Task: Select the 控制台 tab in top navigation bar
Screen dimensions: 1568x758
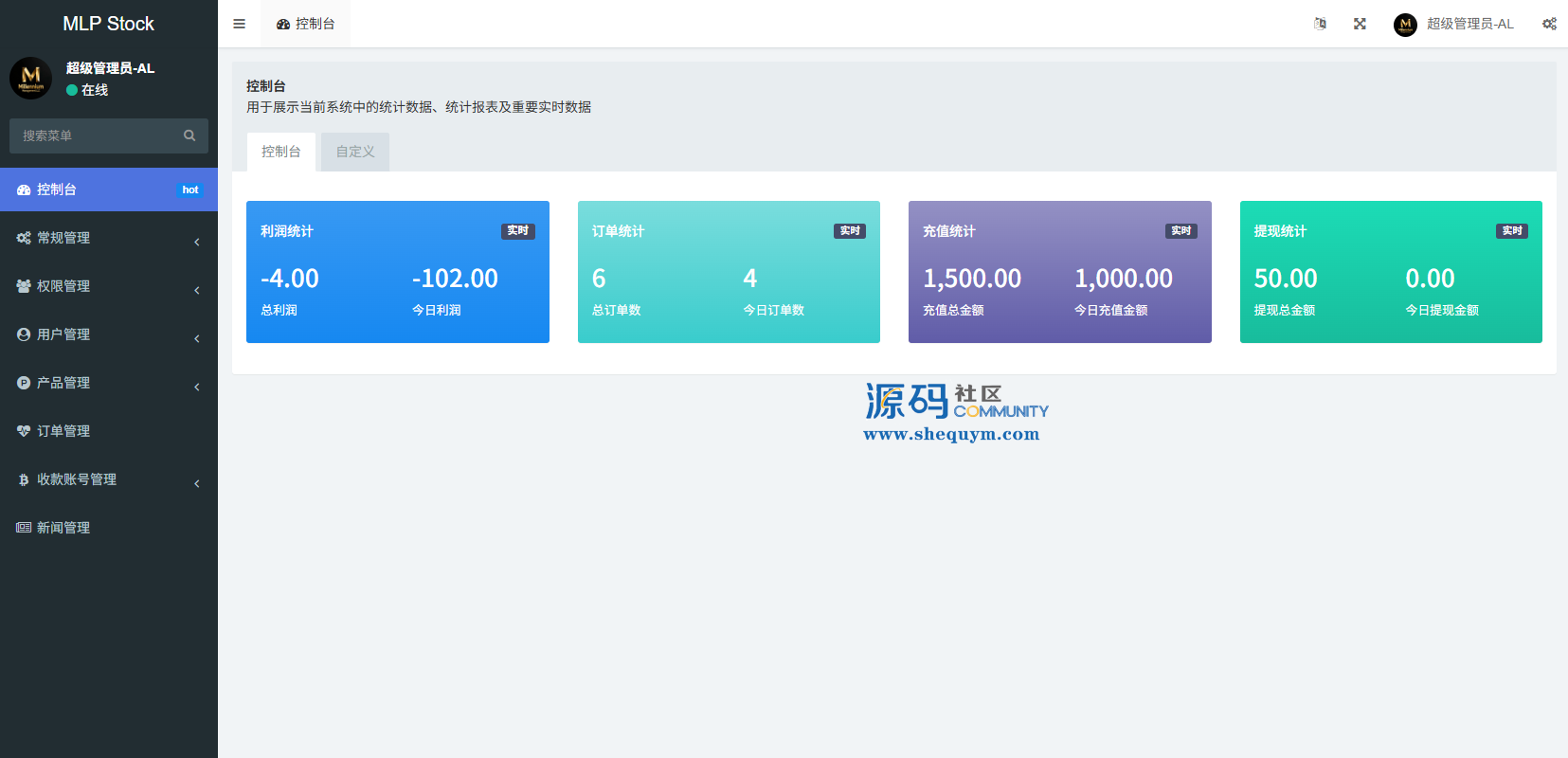Action: click(305, 24)
